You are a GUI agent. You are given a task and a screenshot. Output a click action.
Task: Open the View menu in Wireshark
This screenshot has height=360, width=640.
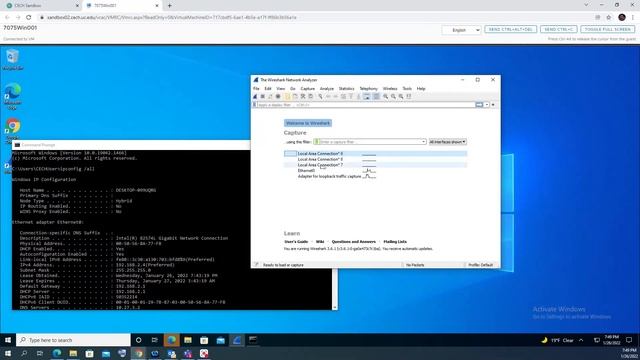coord(281,89)
